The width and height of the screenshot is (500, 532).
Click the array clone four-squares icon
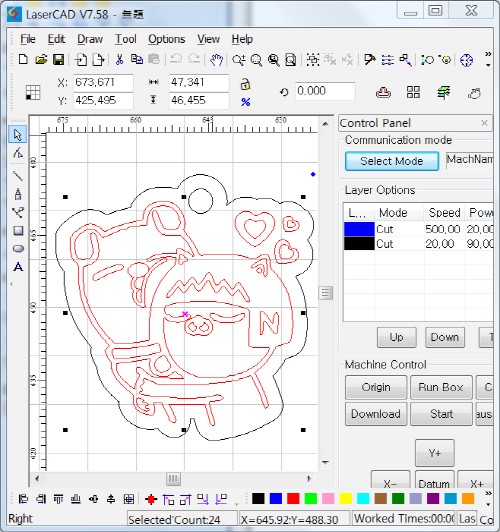click(413, 92)
